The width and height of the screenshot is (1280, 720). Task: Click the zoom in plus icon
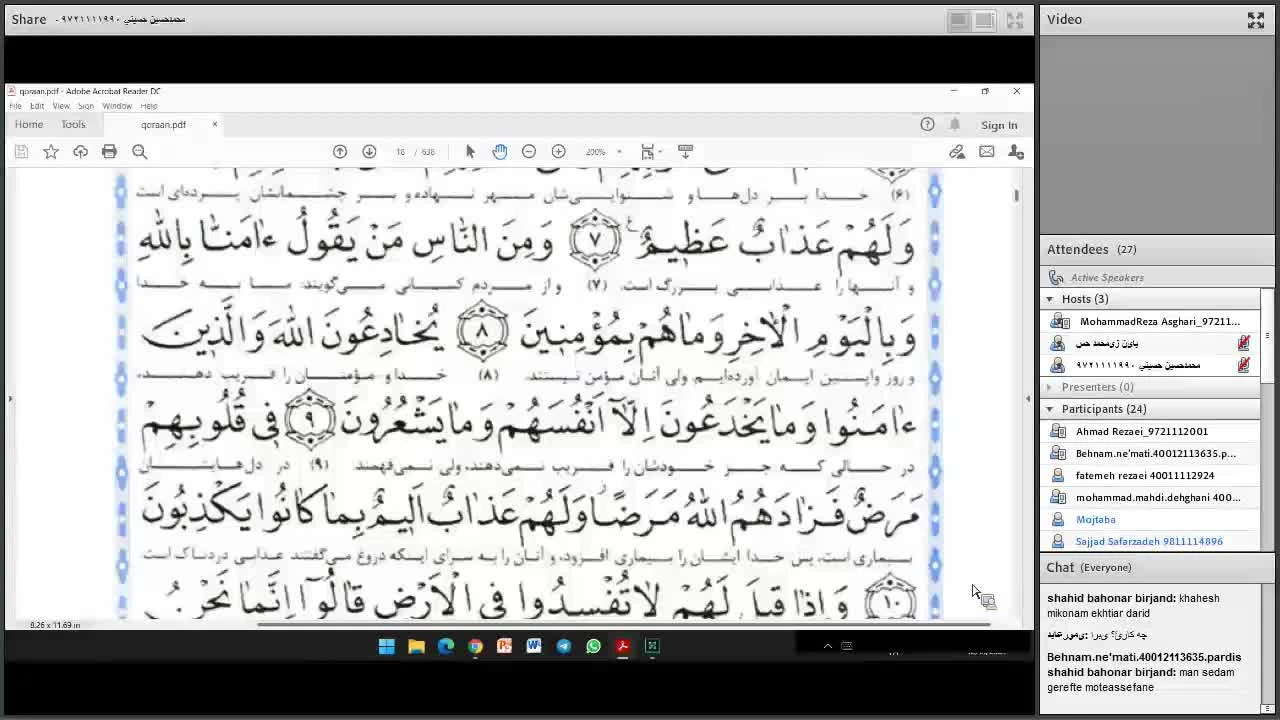tap(558, 151)
